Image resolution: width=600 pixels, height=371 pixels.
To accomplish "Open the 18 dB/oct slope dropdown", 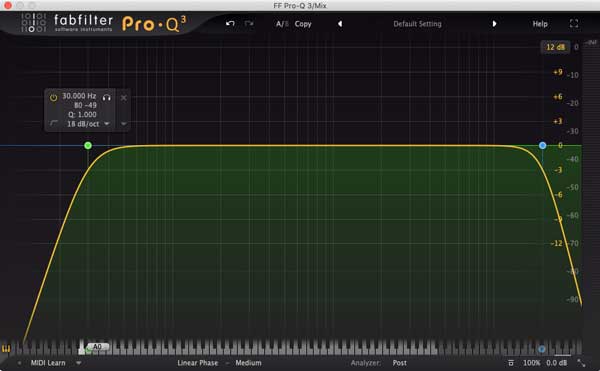I will coord(88,124).
